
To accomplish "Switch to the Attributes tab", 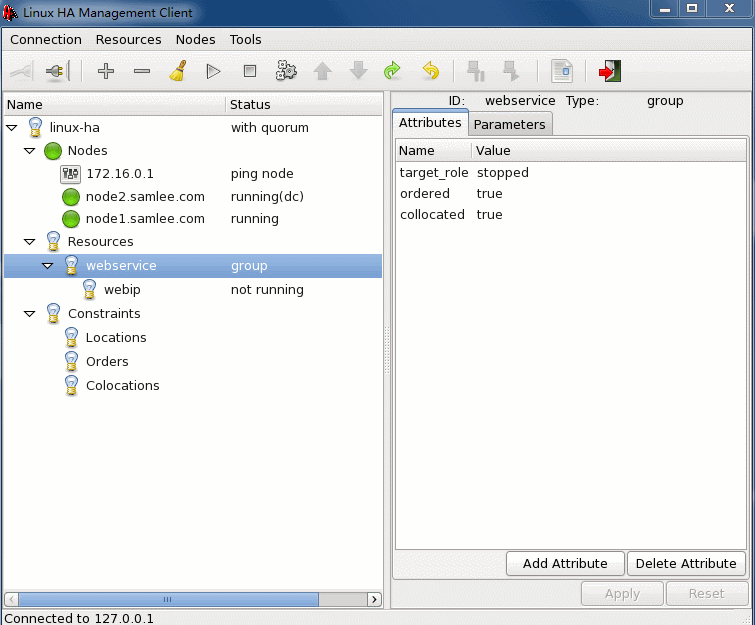I will [x=430, y=123].
